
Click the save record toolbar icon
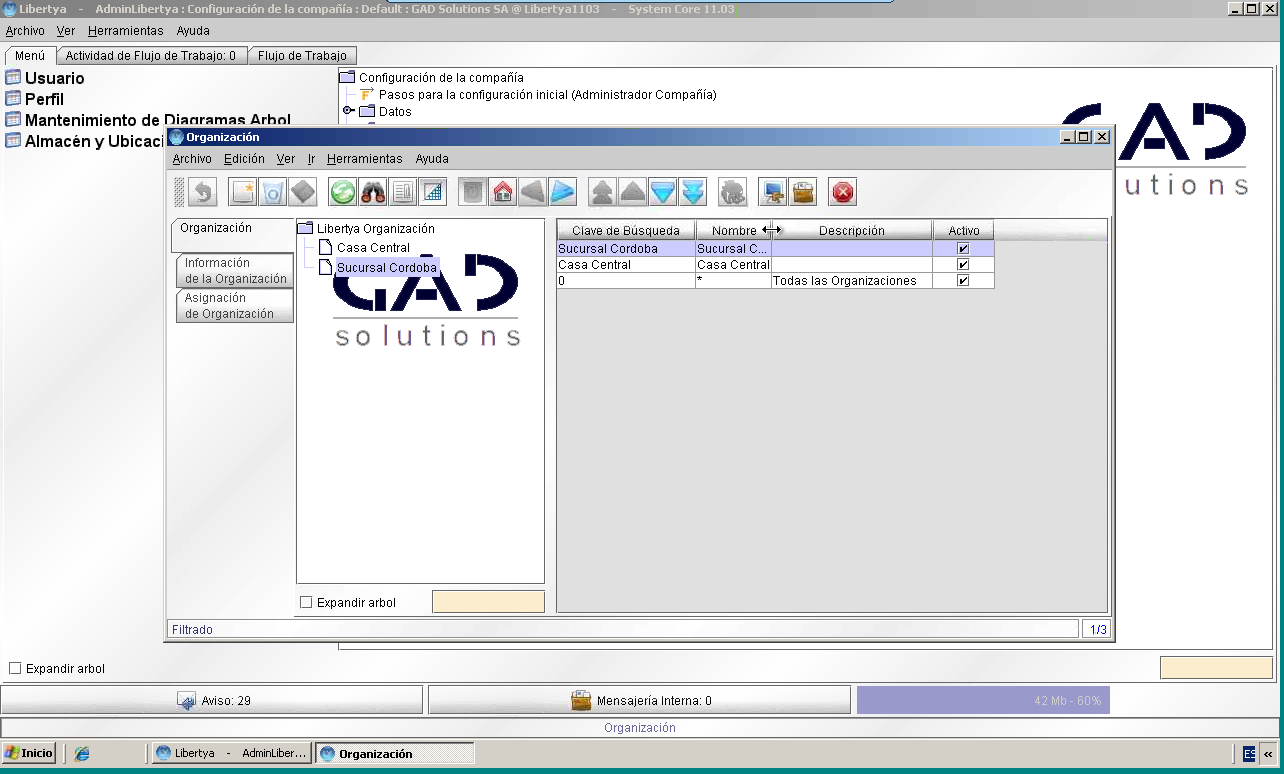pos(303,192)
